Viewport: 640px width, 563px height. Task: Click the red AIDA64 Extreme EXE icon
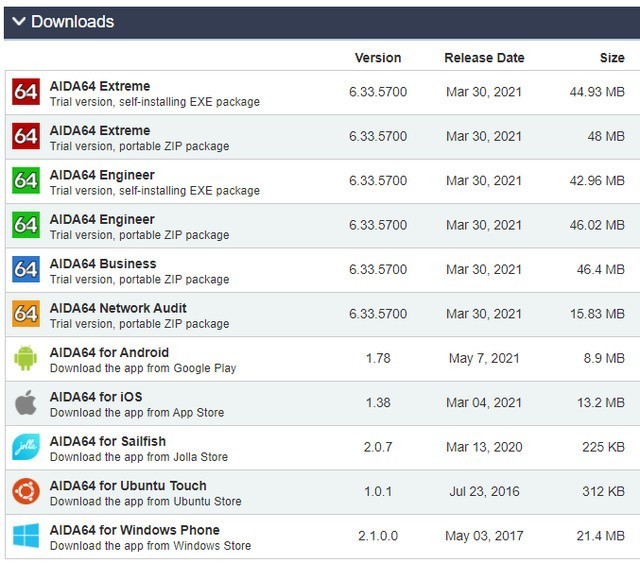coord(26,93)
